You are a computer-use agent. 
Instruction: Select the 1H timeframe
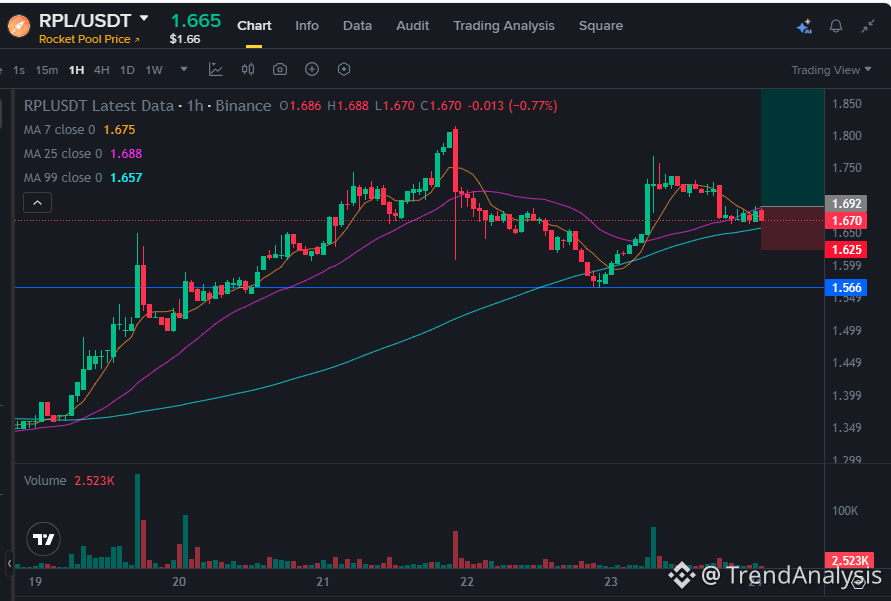[76, 70]
